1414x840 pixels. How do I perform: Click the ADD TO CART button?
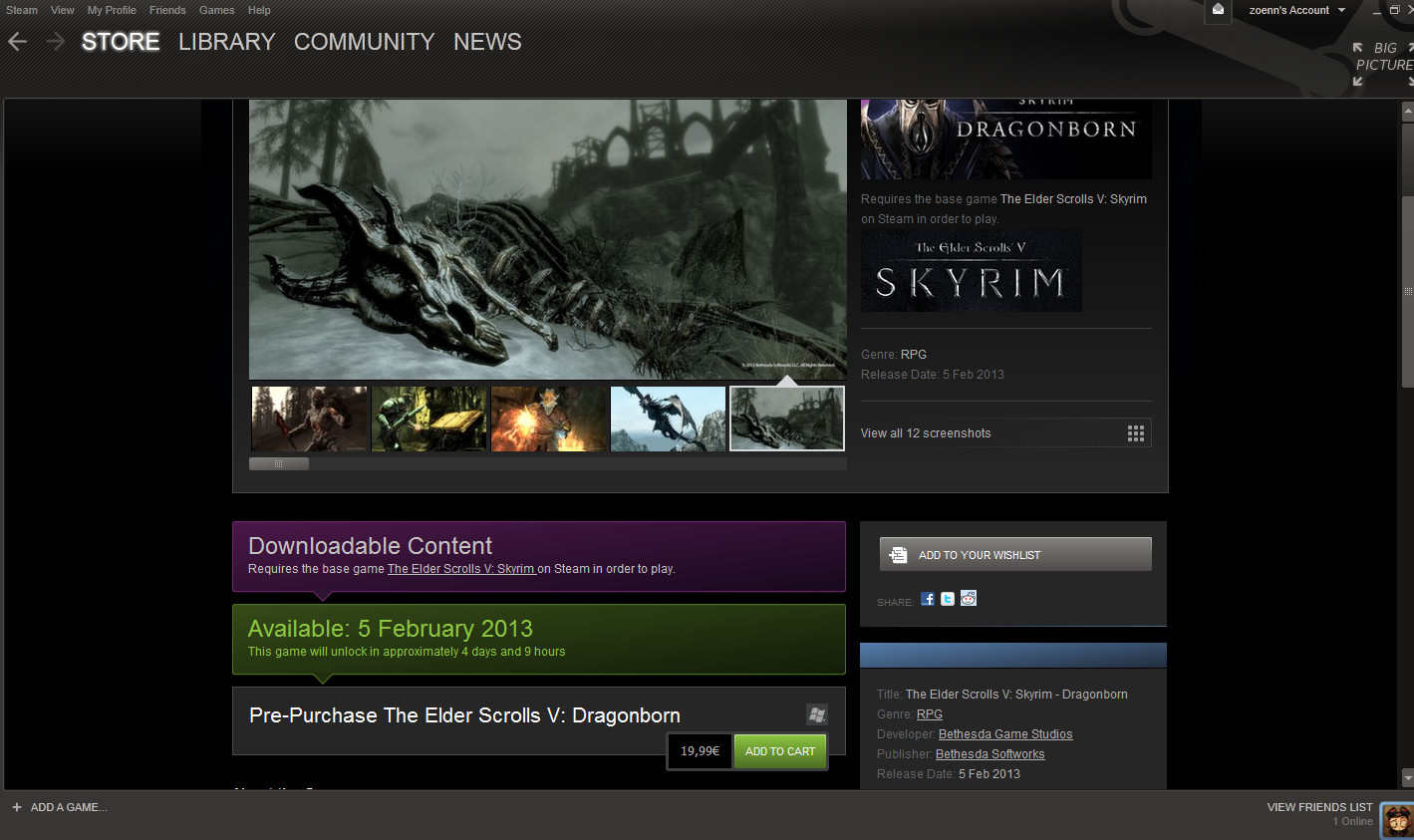[x=780, y=751]
